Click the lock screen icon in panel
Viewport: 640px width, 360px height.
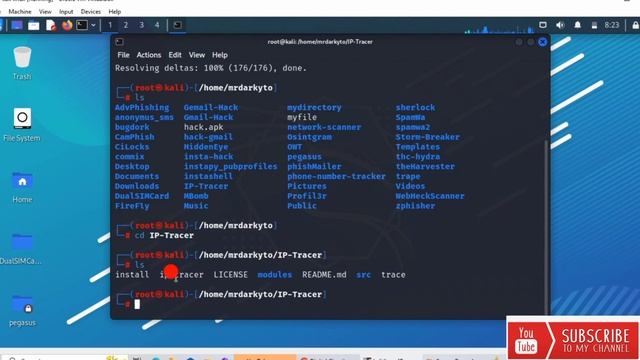pos(636,25)
